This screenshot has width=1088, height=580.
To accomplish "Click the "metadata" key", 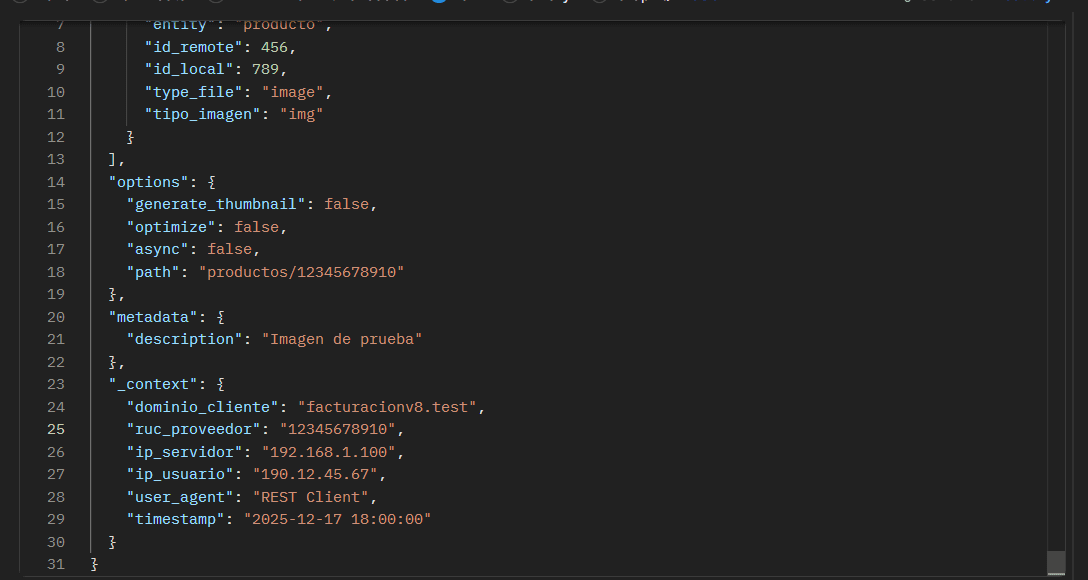I will 153,318.
